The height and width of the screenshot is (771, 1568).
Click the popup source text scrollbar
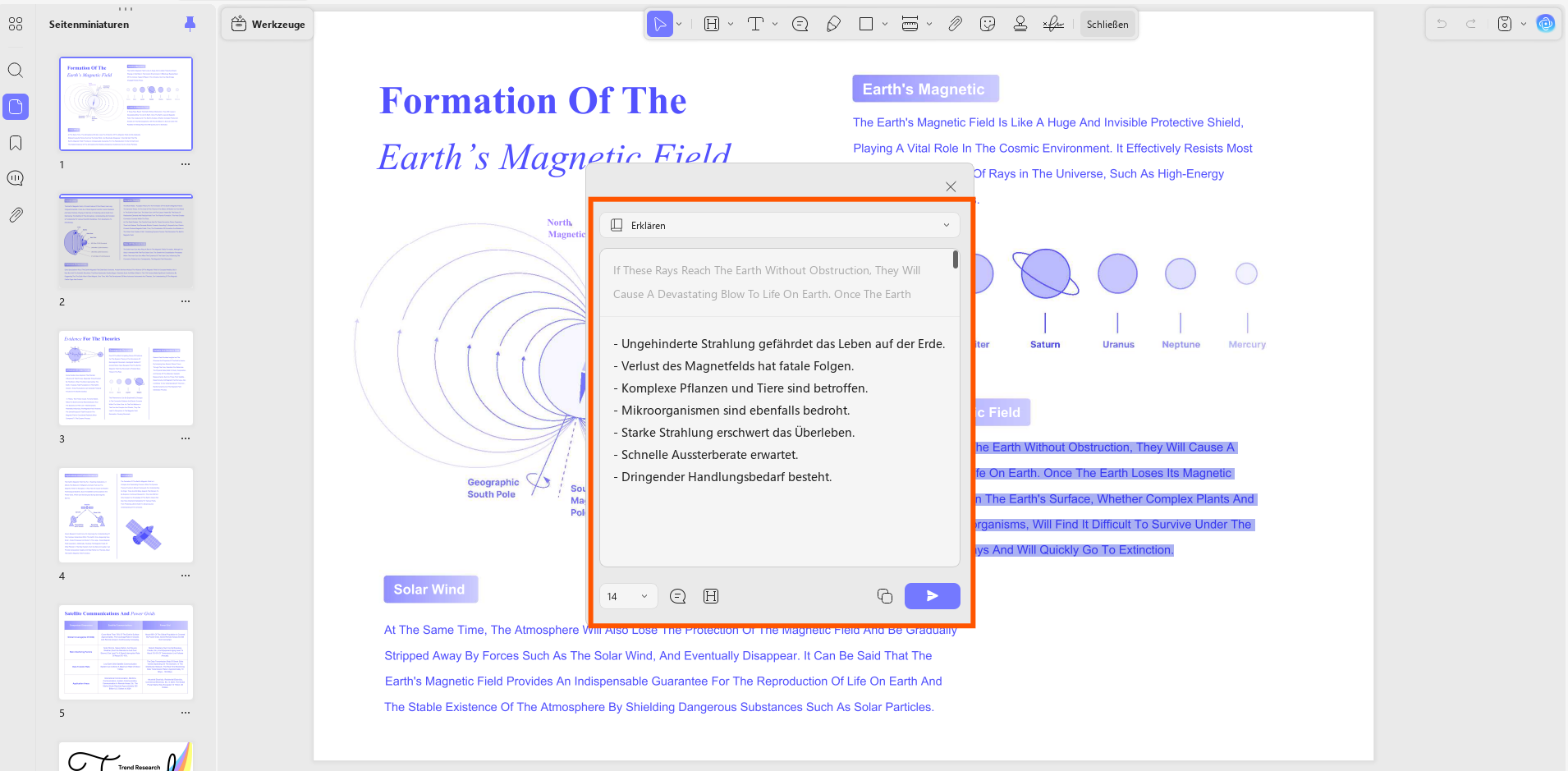click(x=956, y=259)
